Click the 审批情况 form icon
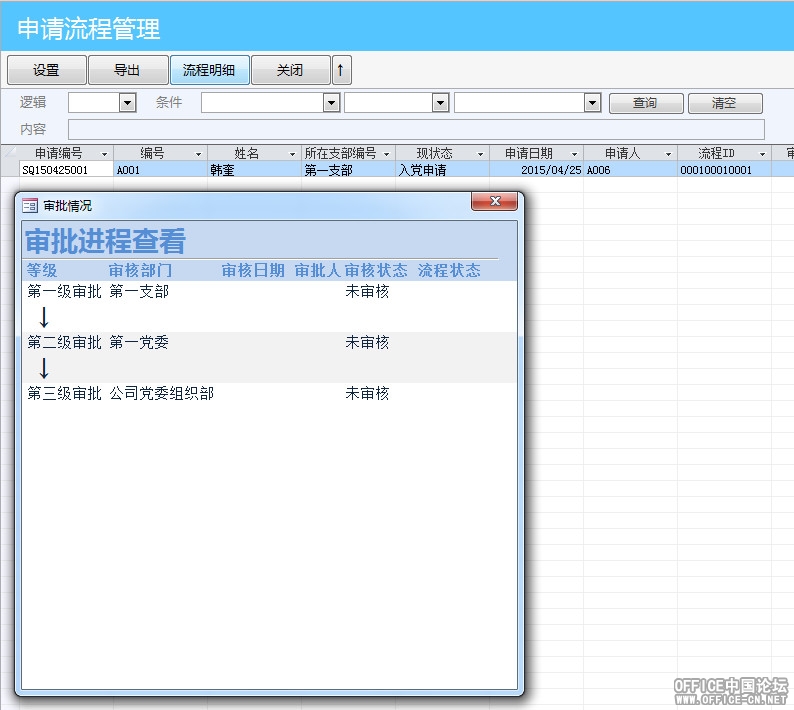Image resolution: width=794 pixels, height=710 pixels. point(30,206)
